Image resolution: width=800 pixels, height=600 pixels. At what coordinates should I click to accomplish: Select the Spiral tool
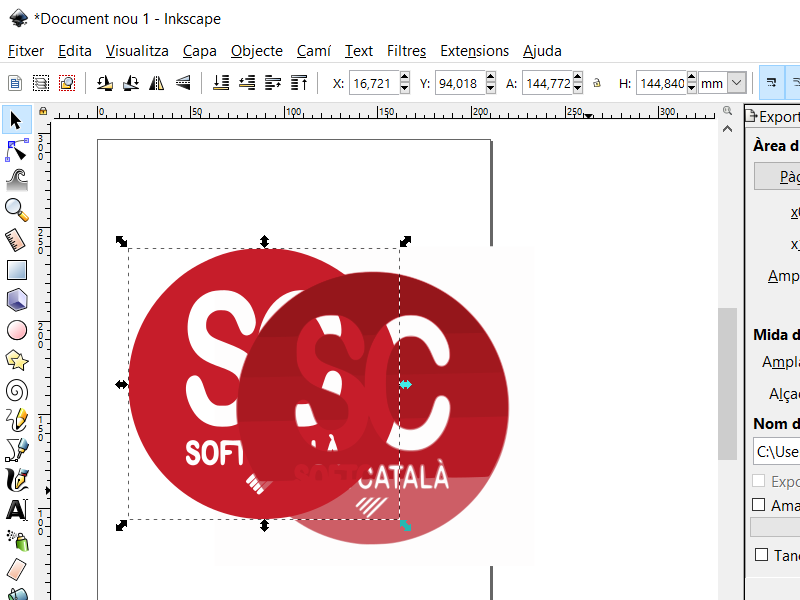[16, 390]
